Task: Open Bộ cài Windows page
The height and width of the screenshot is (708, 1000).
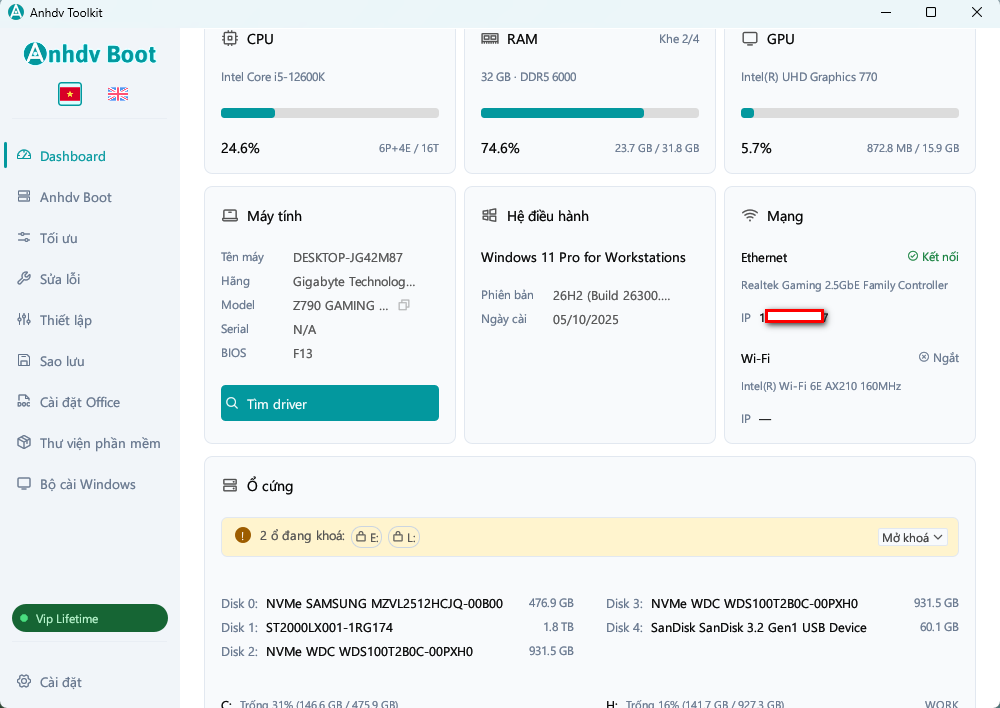Action: tap(89, 484)
